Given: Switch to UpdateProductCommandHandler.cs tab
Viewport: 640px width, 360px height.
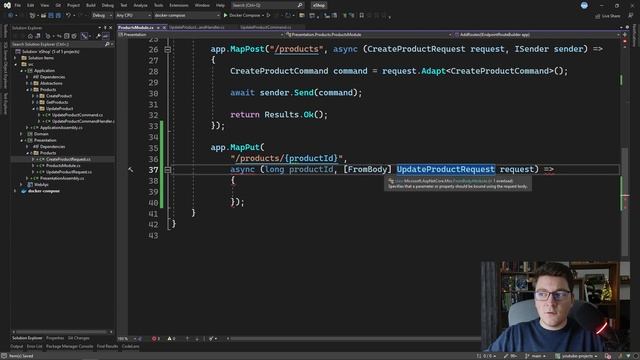Looking at the screenshot, I should click(x=197, y=27).
